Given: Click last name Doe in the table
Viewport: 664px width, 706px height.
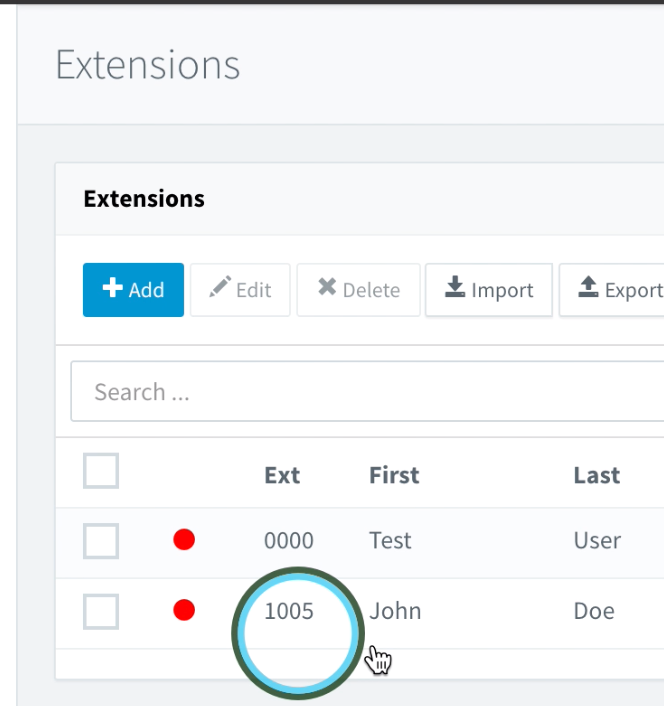Looking at the screenshot, I should [x=594, y=611].
